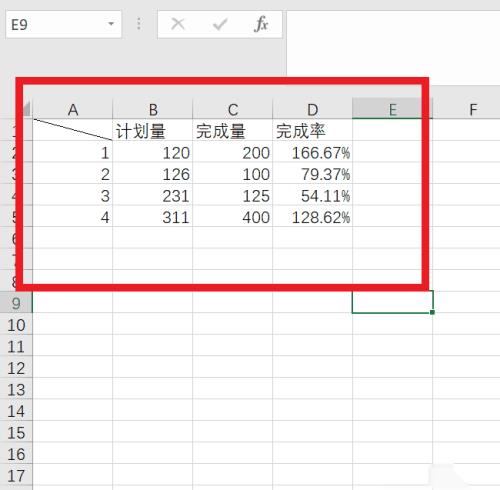Select row 16 header
Image resolution: width=500 pixels, height=490 pixels.
(x=16, y=453)
